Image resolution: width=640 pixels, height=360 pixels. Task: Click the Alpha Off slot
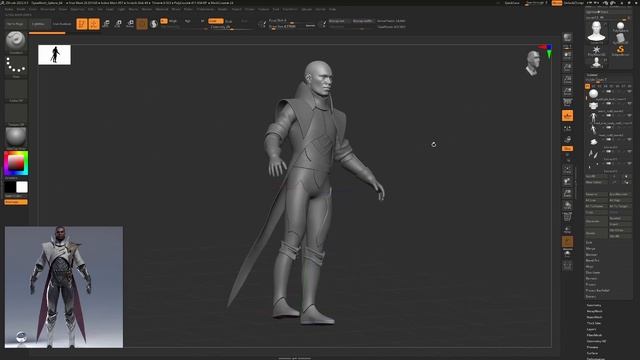tap(16, 91)
